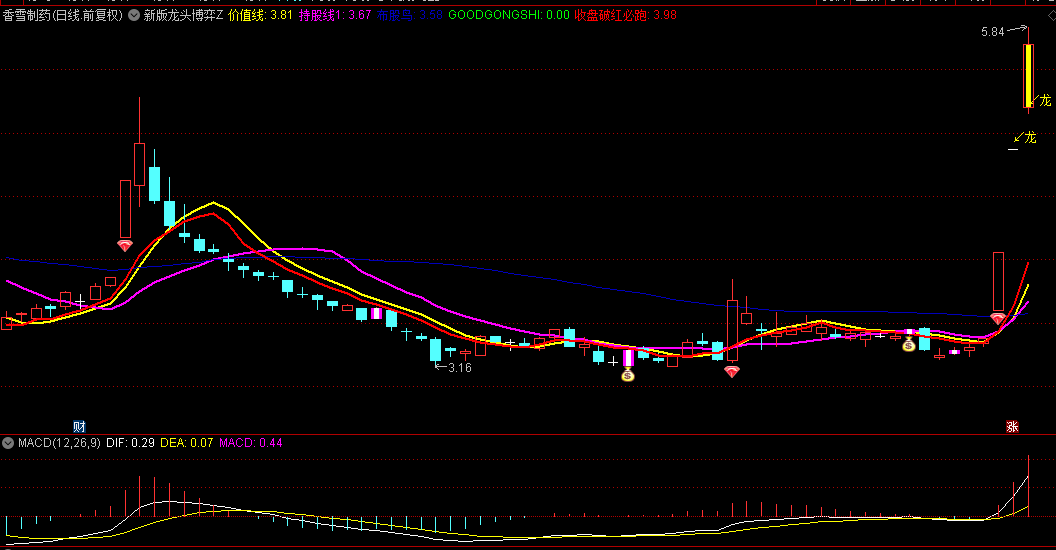This screenshot has width=1056, height=550.
Task: Select the tall yellow candlestick
Action: click(x=1028, y=75)
